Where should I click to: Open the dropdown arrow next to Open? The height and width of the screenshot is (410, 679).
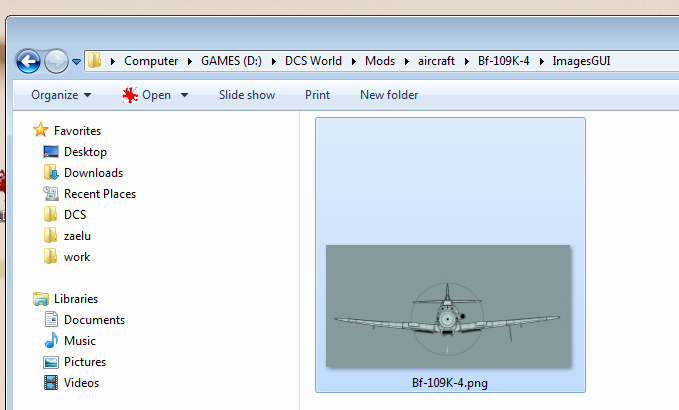184,95
